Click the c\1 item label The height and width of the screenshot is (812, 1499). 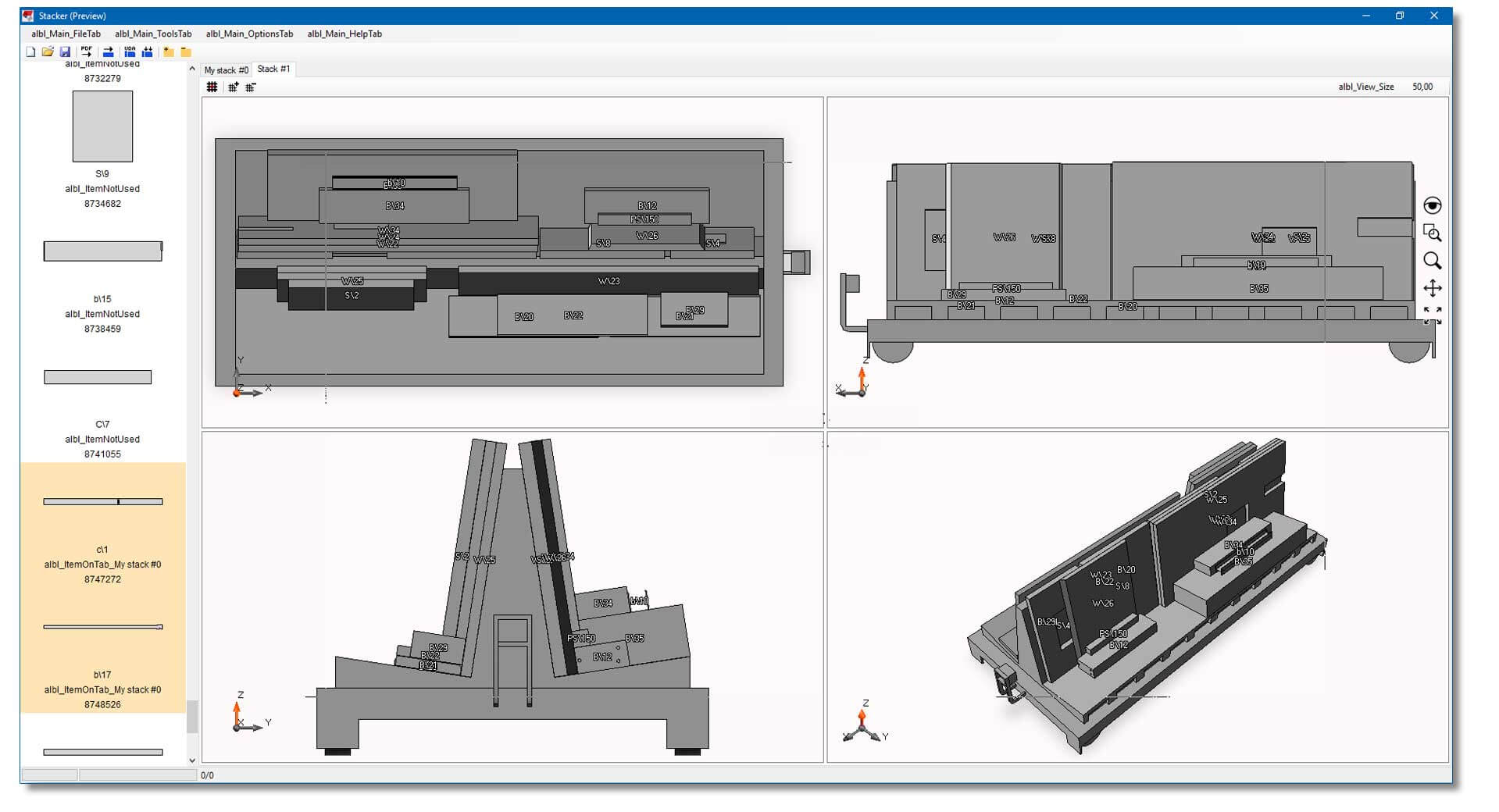pyautogui.click(x=102, y=550)
